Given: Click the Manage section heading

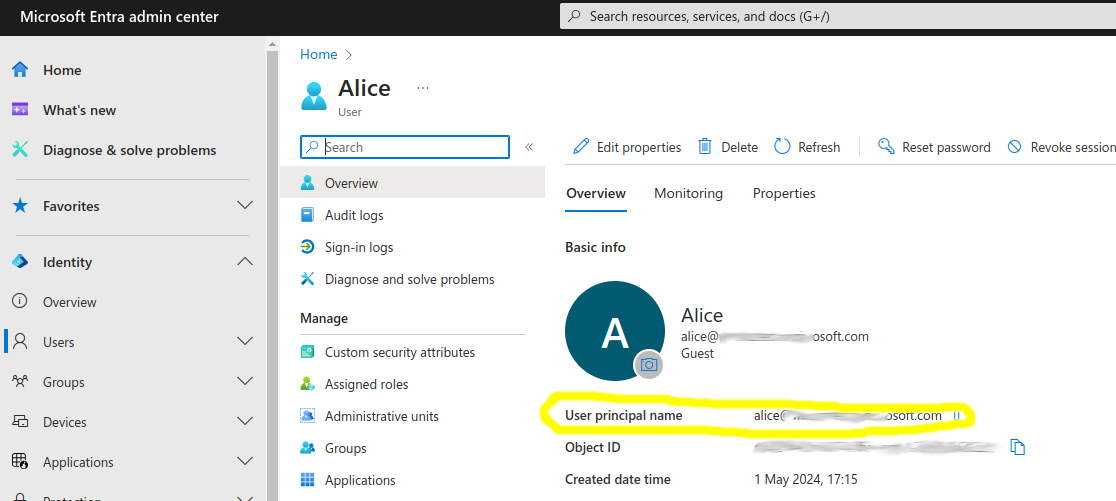Looking at the screenshot, I should point(324,318).
